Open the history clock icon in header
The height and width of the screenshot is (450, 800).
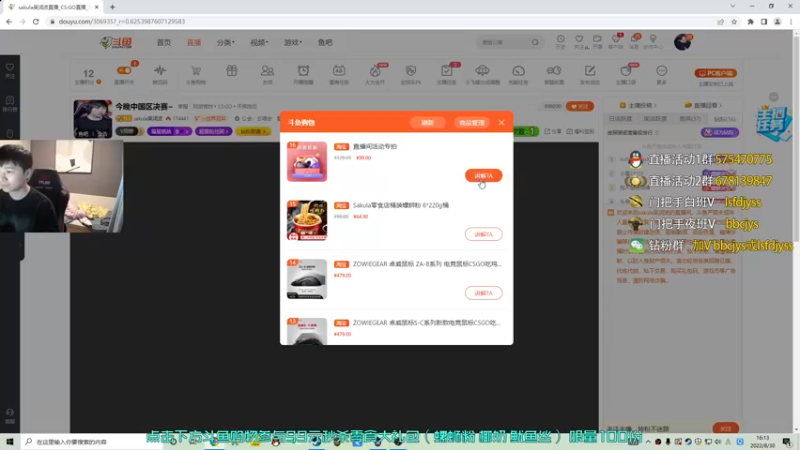point(560,41)
